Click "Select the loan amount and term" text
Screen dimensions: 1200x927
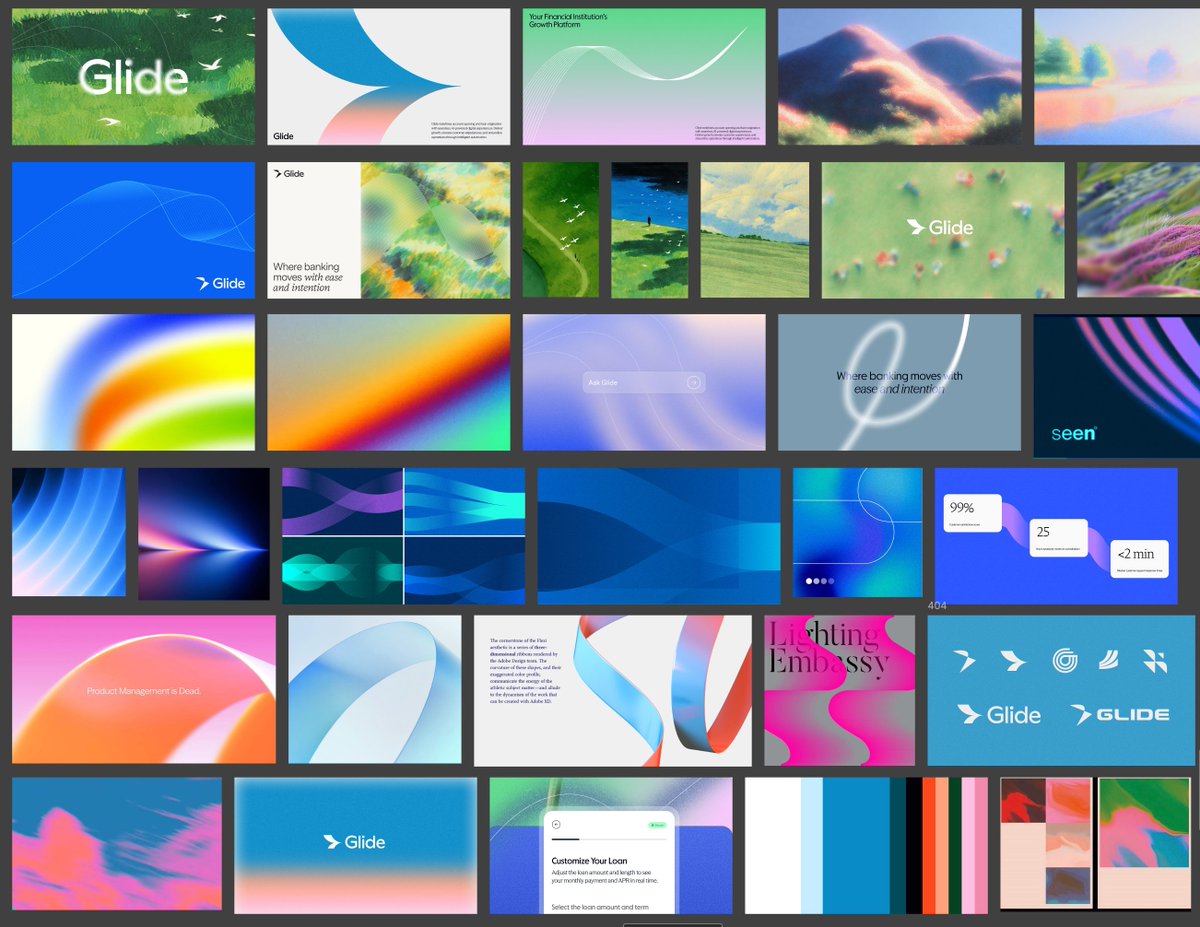coord(602,907)
